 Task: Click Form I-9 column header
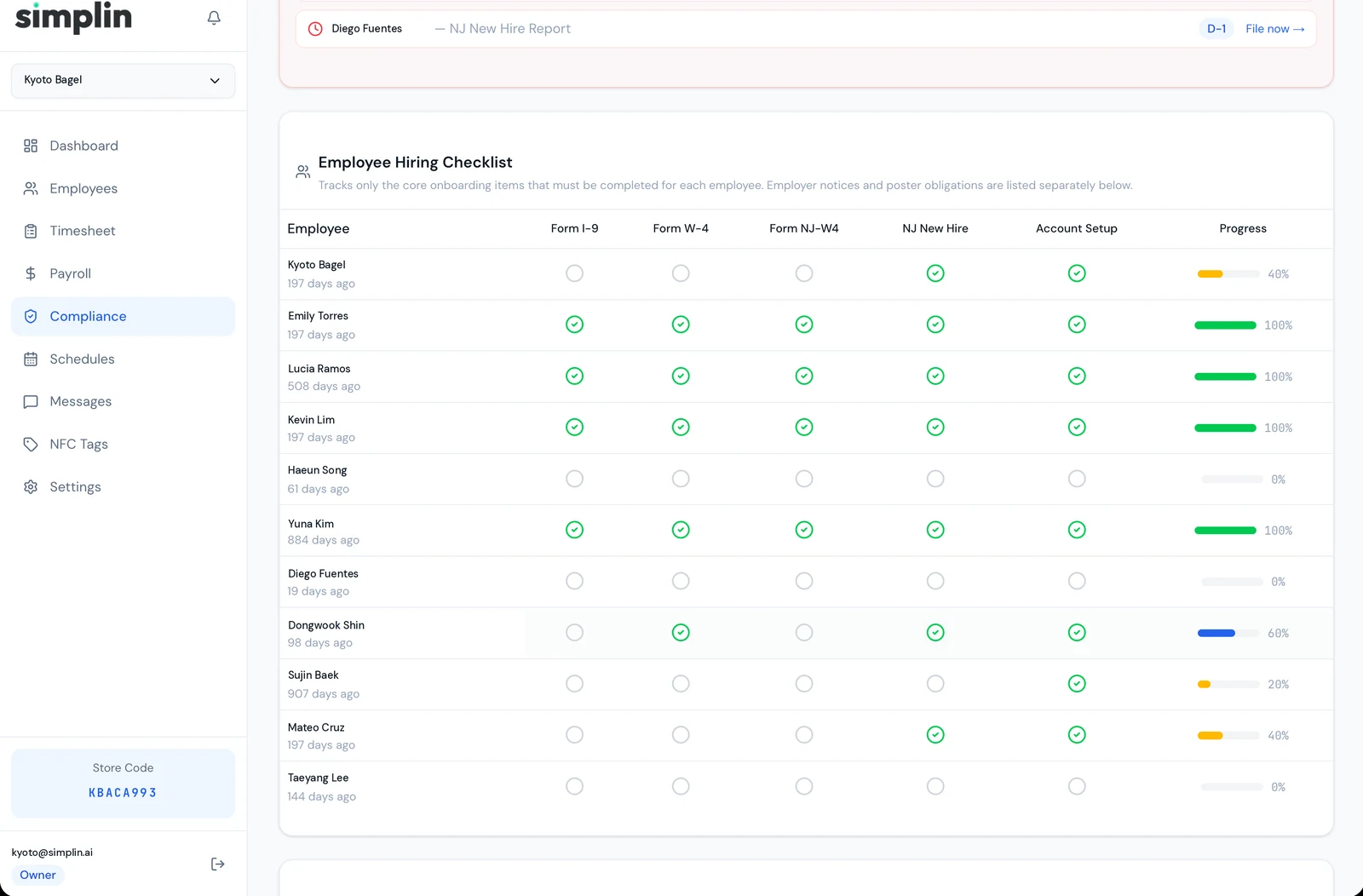(575, 228)
